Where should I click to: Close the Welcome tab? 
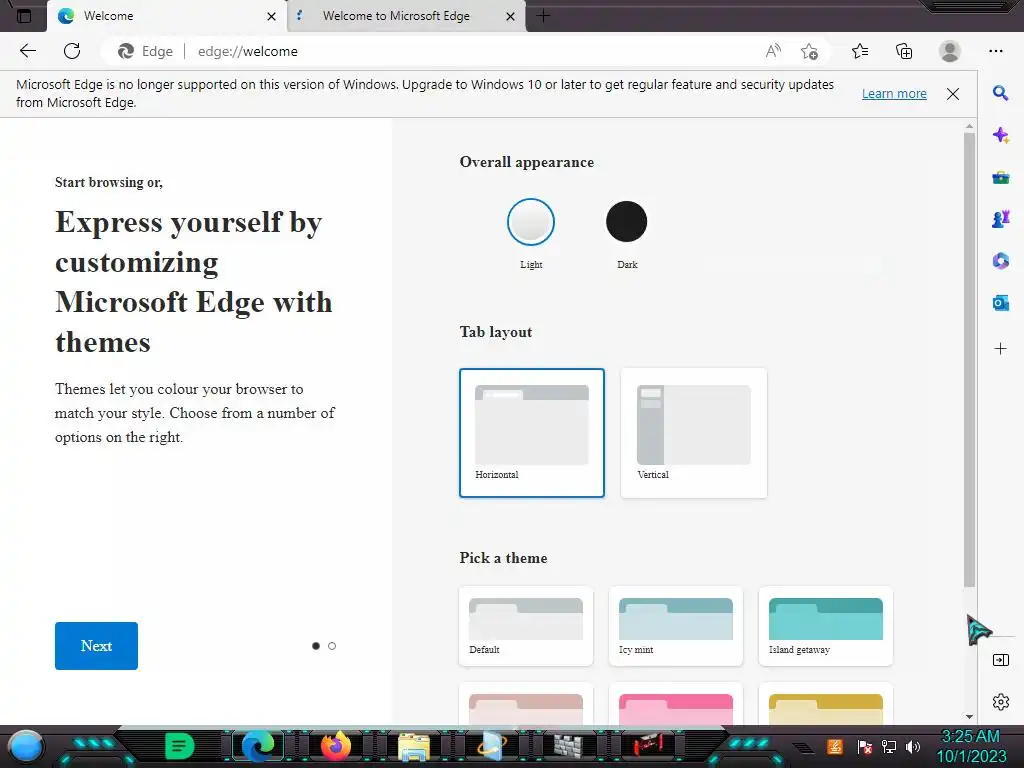[272, 16]
